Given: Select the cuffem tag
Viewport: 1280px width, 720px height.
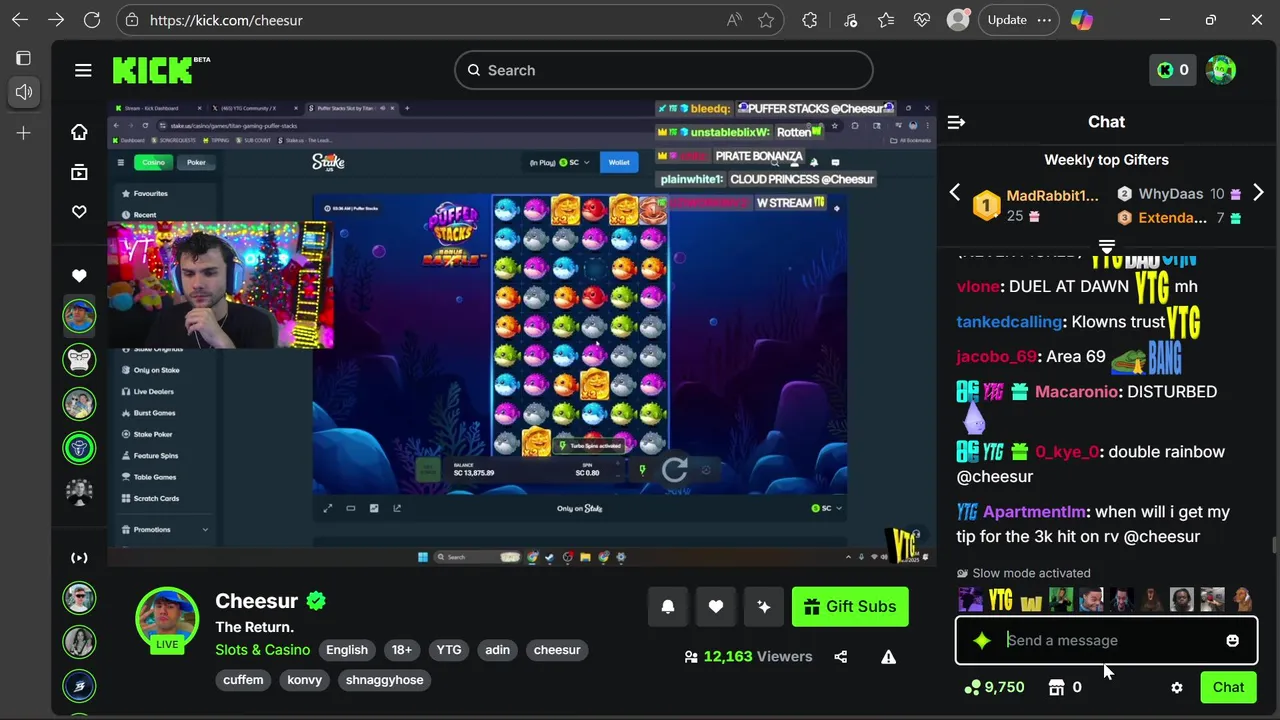Looking at the screenshot, I should click(243, 680).
